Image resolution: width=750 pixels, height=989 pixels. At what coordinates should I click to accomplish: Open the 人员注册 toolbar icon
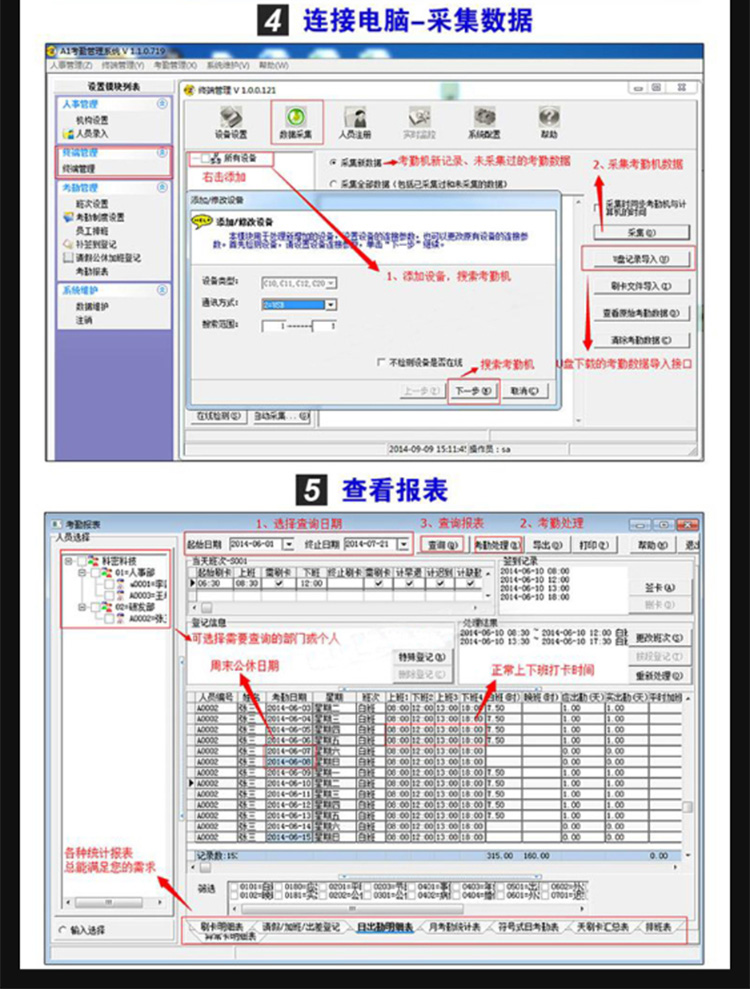pyautogui.click(x=355, y=117)
